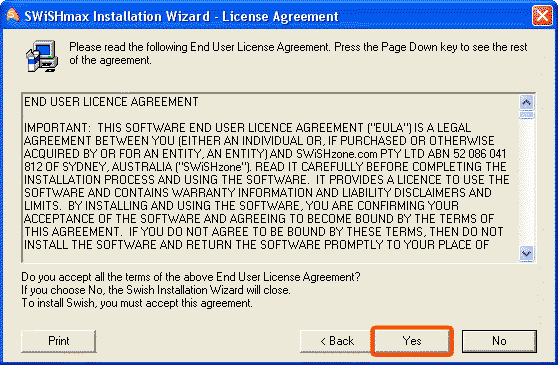Click the 'If you choose No' line
This screenshot has height=365, width=558.
tap(156, 290)
